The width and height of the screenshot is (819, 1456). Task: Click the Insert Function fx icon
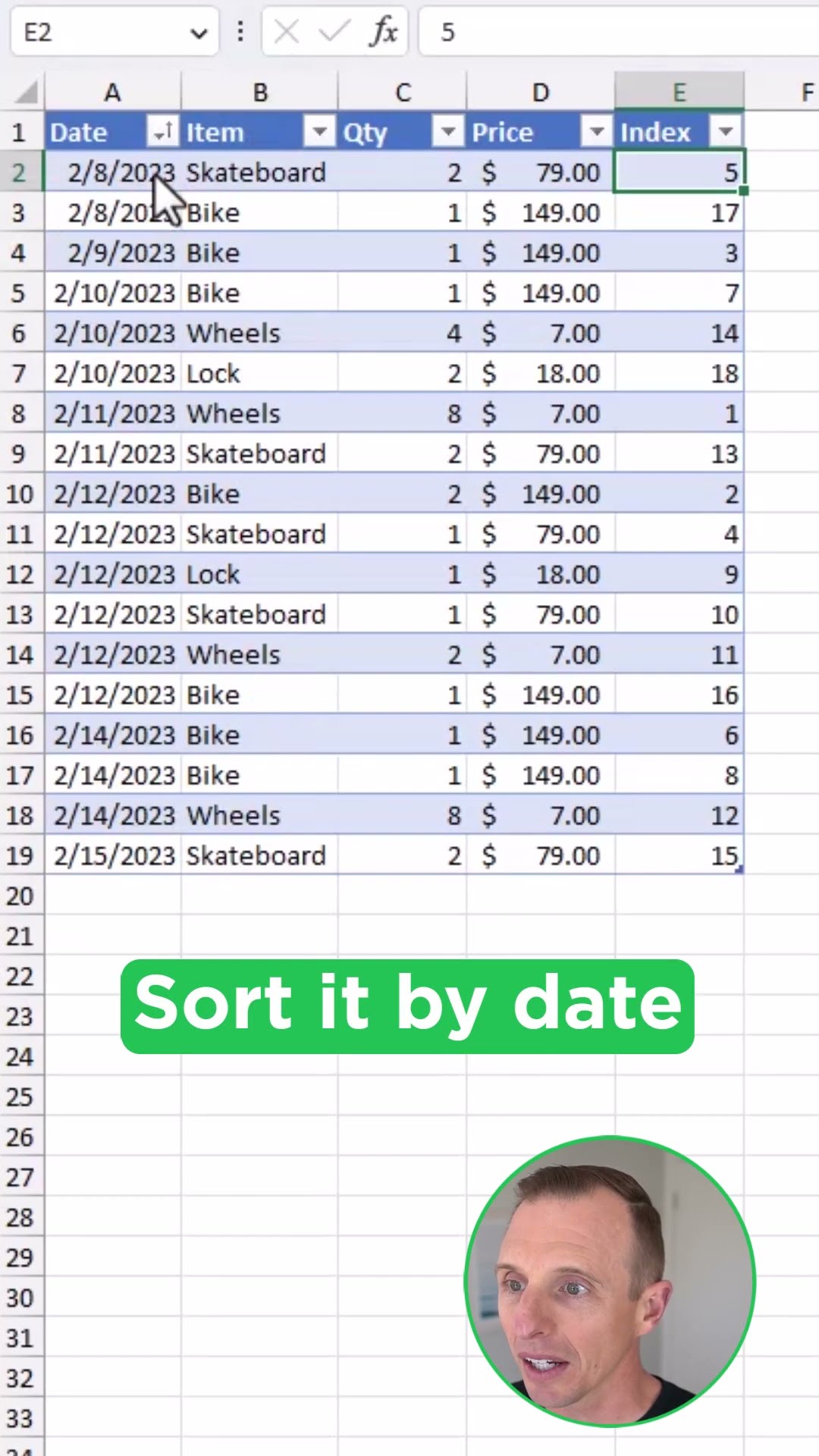384,32
